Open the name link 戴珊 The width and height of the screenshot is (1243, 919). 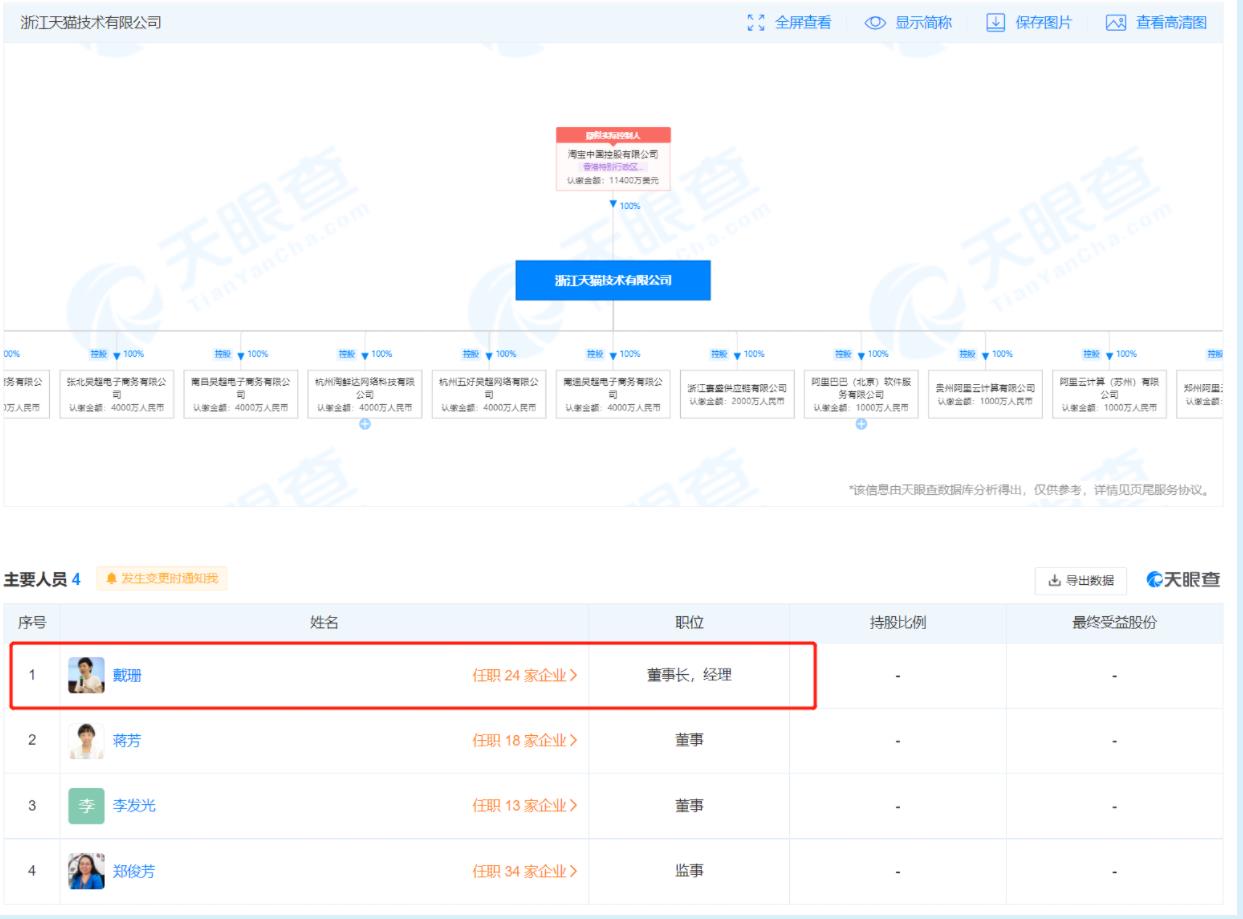point(127,675)
